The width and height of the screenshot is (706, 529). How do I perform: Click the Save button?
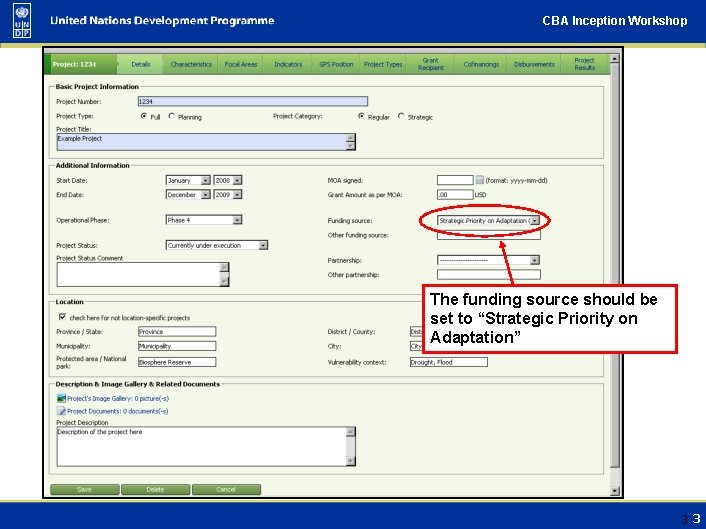[85, 489]
